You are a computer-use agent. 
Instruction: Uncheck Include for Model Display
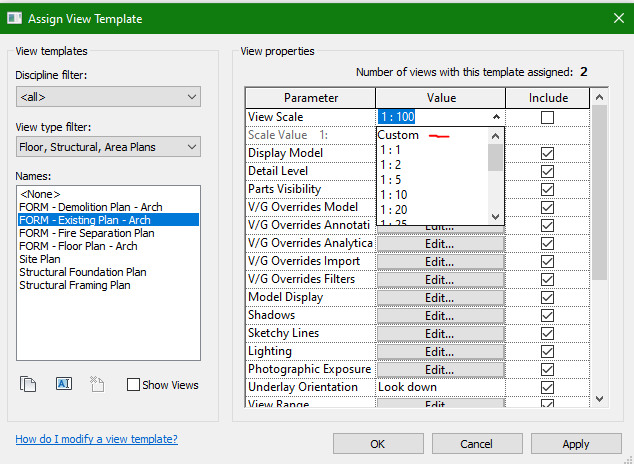point(547,297)
